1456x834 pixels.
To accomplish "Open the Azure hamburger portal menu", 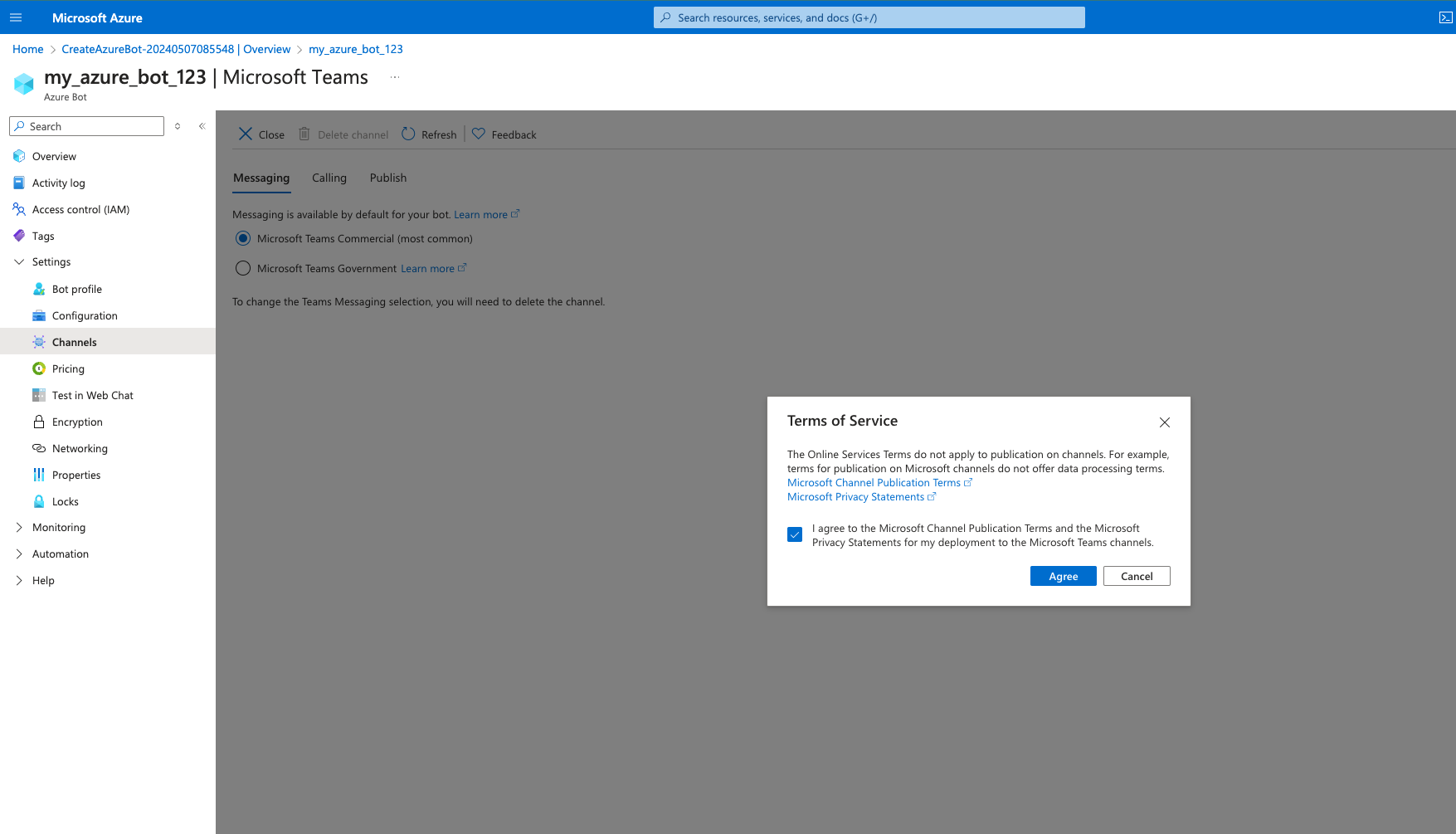I will (16, 17).
